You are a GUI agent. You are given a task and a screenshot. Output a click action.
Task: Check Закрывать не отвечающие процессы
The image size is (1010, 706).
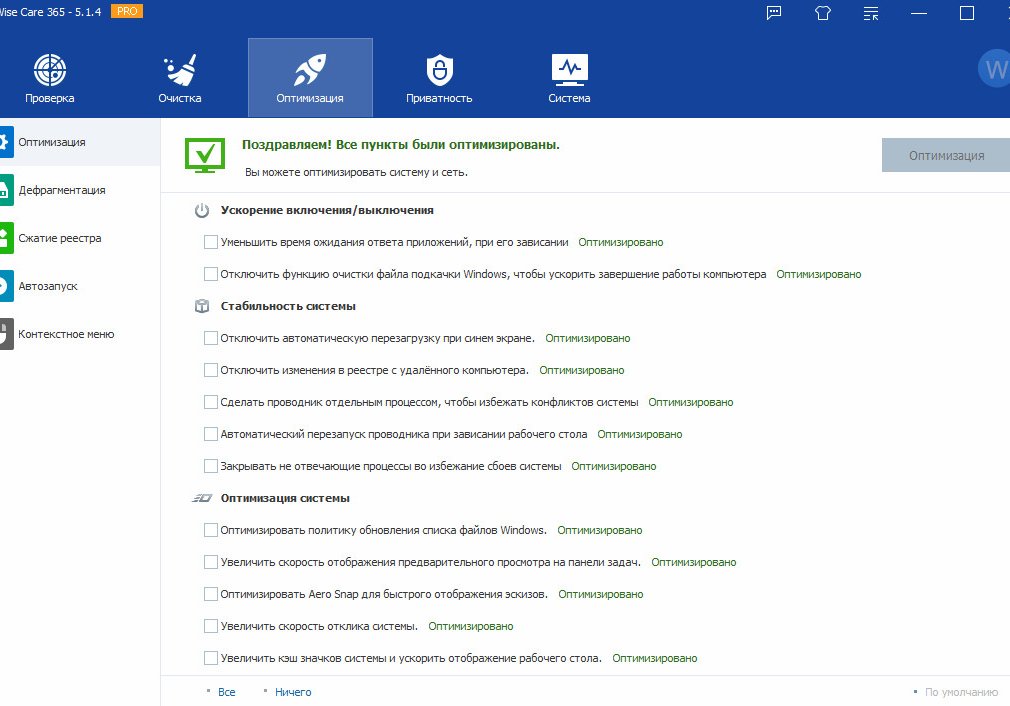(211, 466)
